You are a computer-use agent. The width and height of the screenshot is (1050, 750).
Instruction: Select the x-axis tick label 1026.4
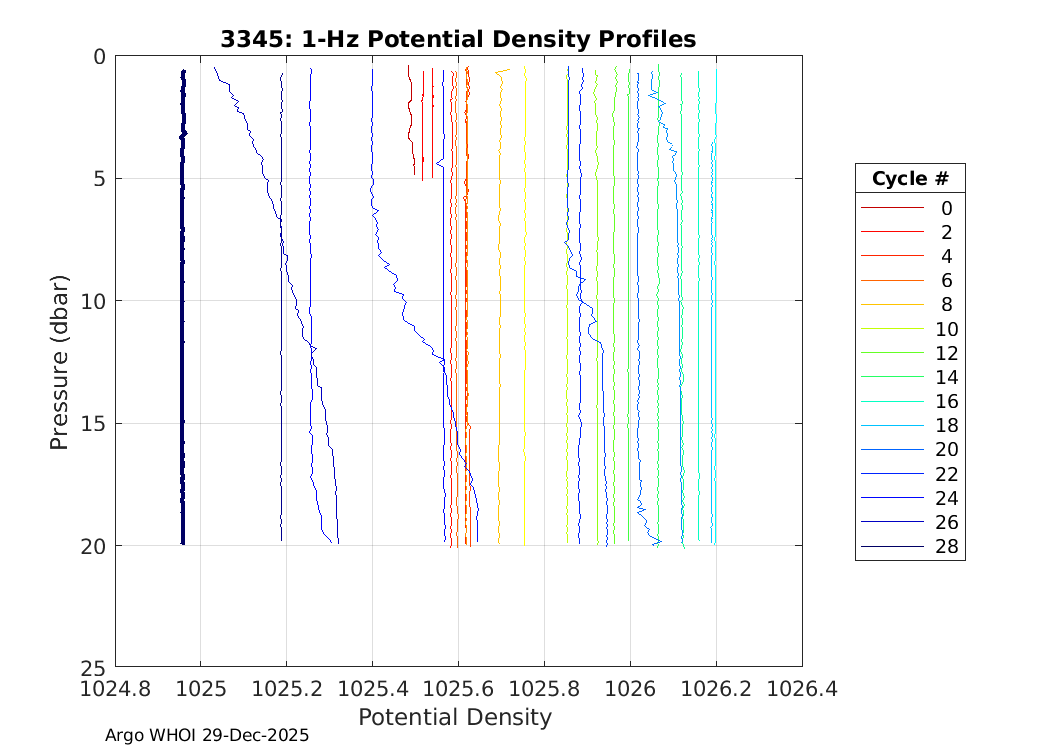(x=801, y=689)
